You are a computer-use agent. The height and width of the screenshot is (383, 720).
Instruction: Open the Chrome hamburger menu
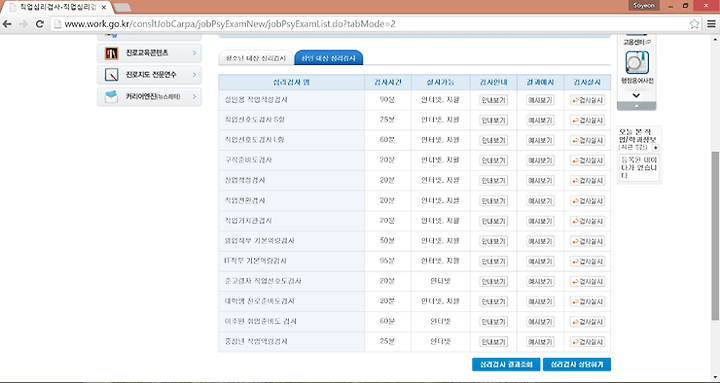click(x=711, y=24)
